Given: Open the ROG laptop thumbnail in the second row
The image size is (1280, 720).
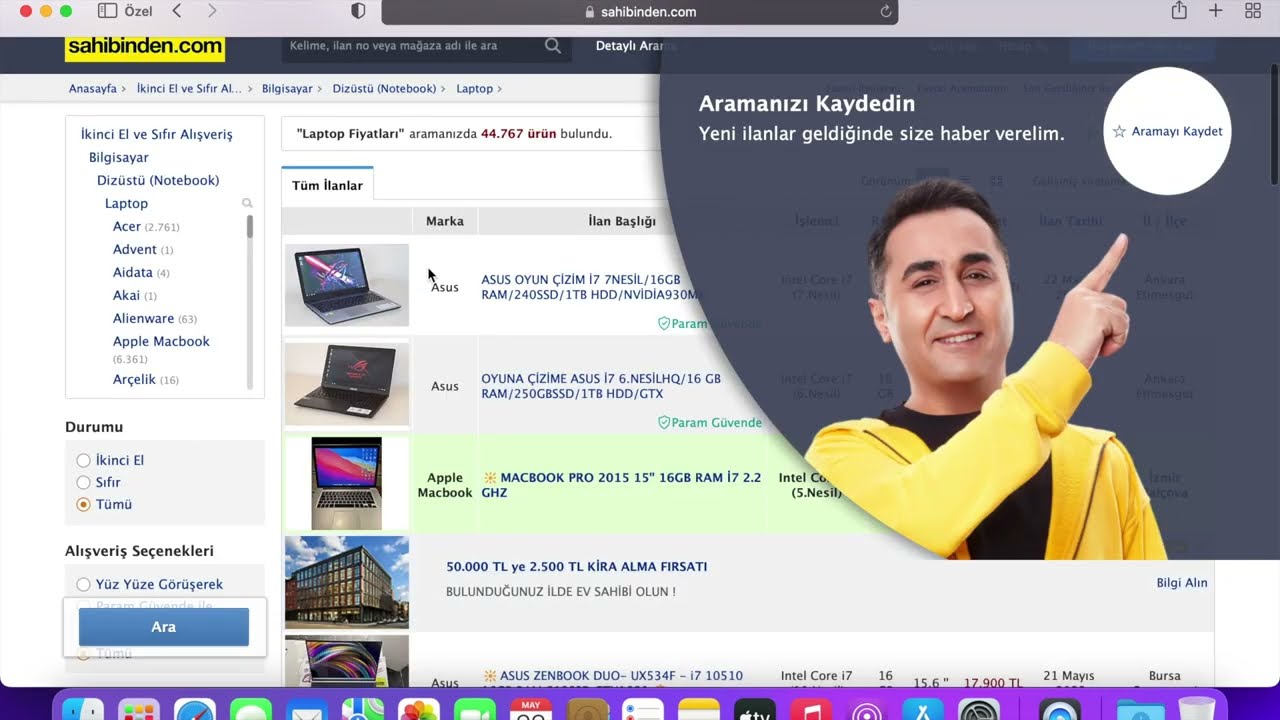Looking at the screenshot, I should click(347, 384).
